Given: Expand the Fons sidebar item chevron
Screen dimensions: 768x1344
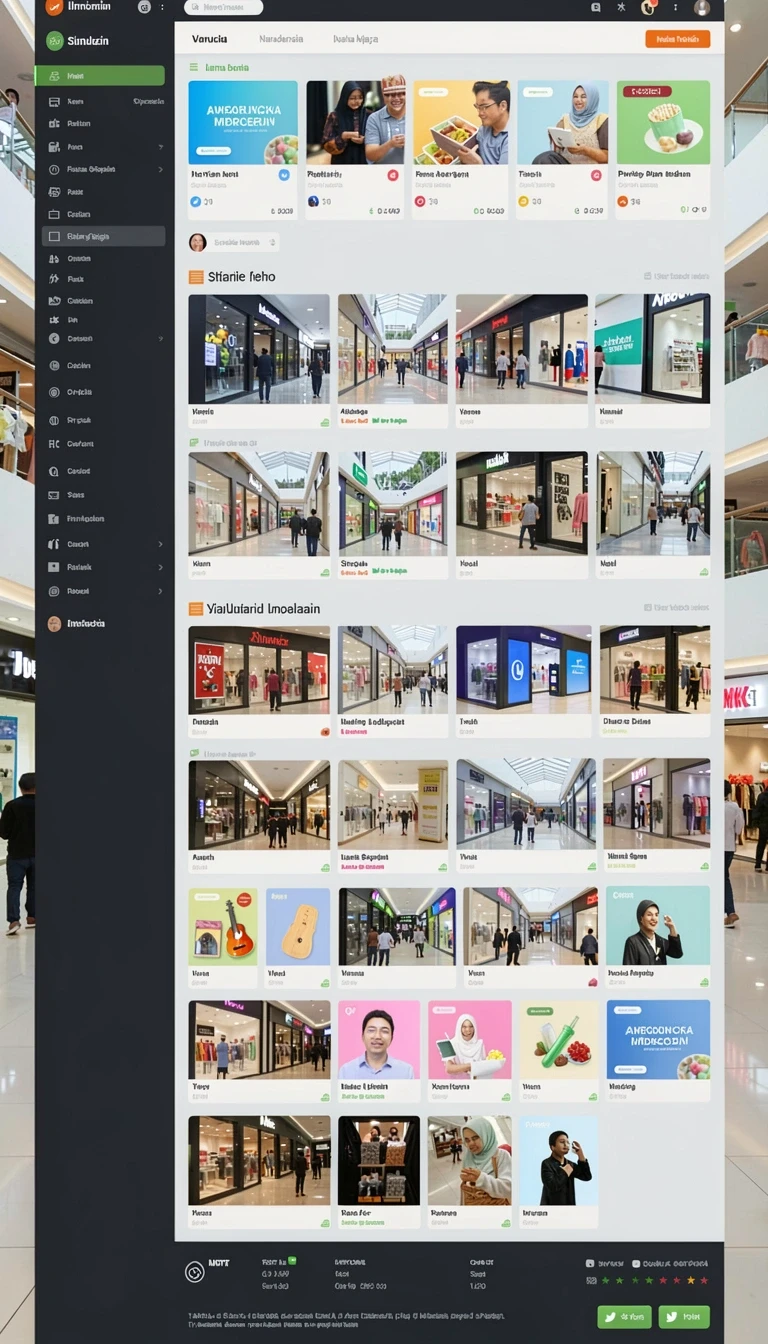Looking at the screenshot, I should pos(160,147).
